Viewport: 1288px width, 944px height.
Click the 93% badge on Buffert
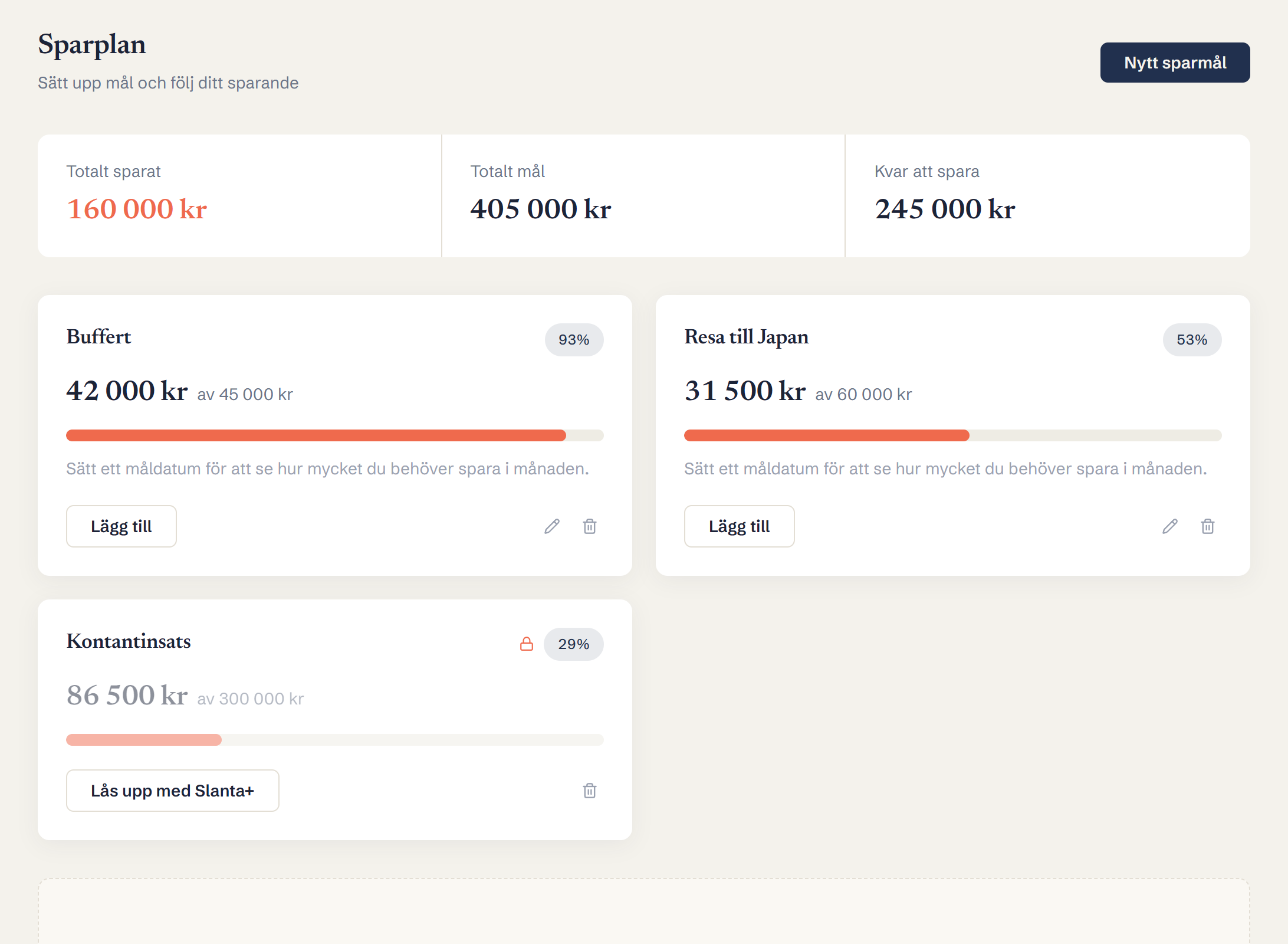point(574,340)
